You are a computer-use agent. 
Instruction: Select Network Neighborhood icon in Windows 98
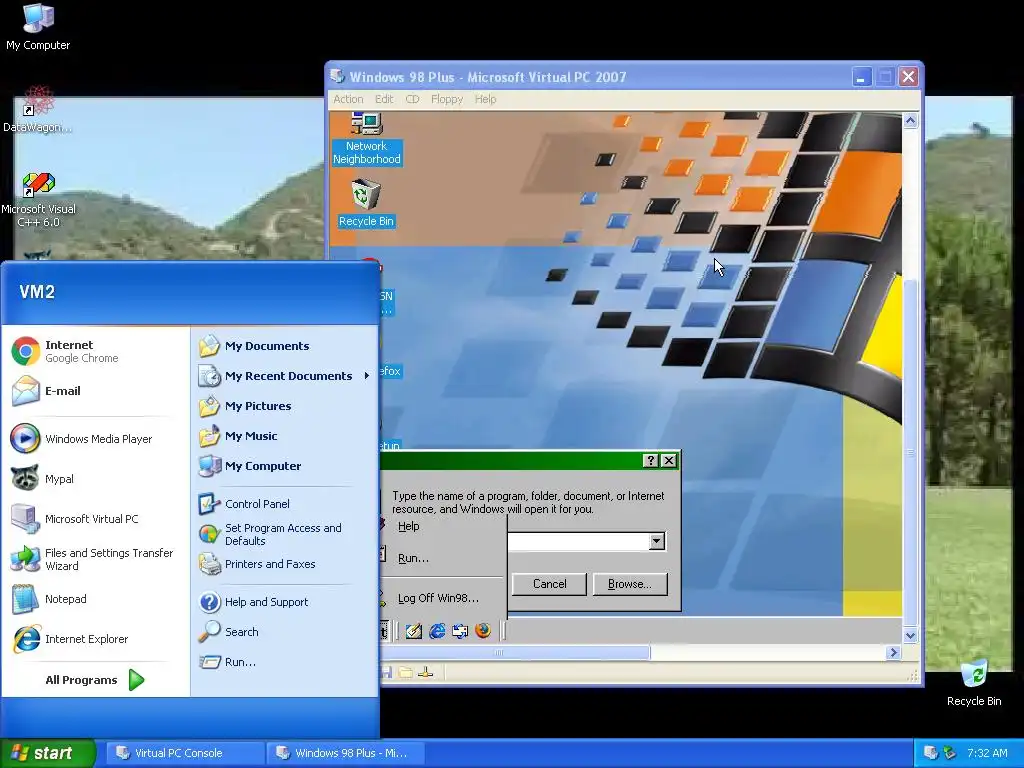(366, 139)
